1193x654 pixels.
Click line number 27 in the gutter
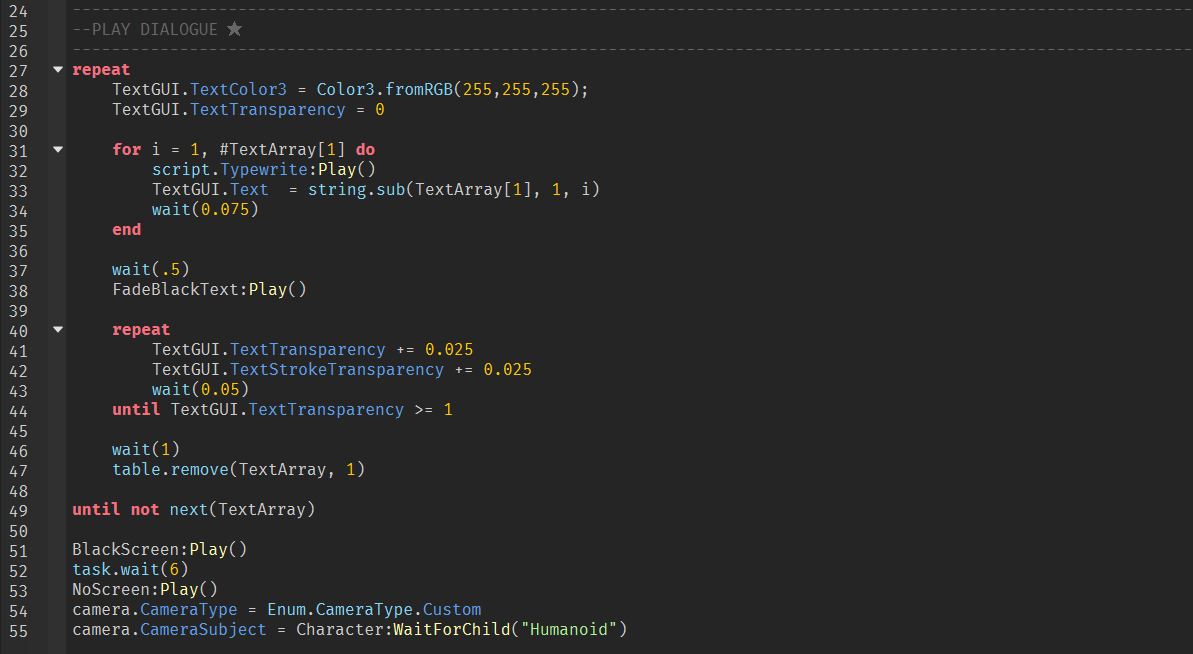click(x=18, y=71)
